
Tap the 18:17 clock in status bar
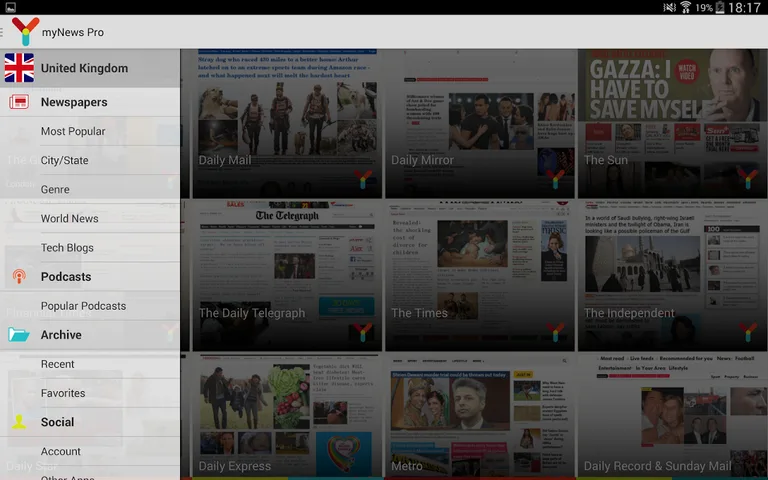[x=744, y=7]
